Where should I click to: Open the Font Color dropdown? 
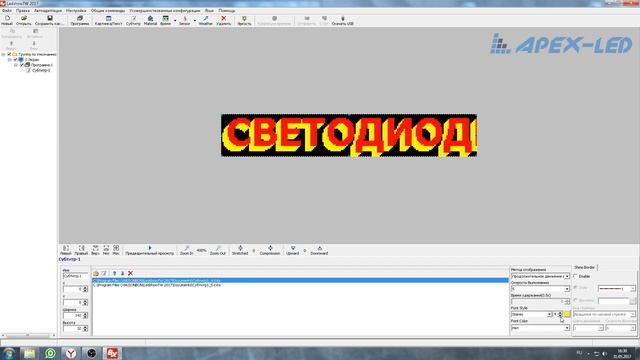point(567,328)
